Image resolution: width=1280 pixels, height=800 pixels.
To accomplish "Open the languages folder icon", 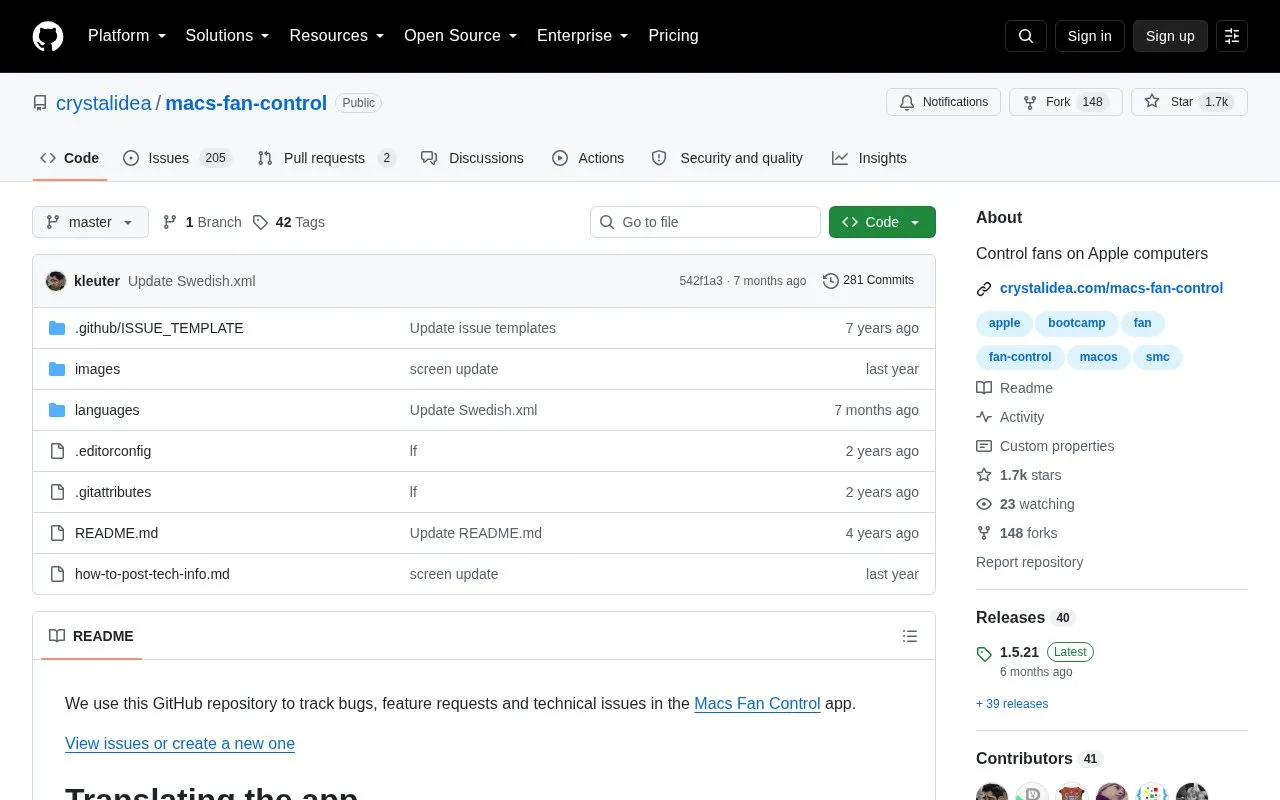I will (57, 410).
